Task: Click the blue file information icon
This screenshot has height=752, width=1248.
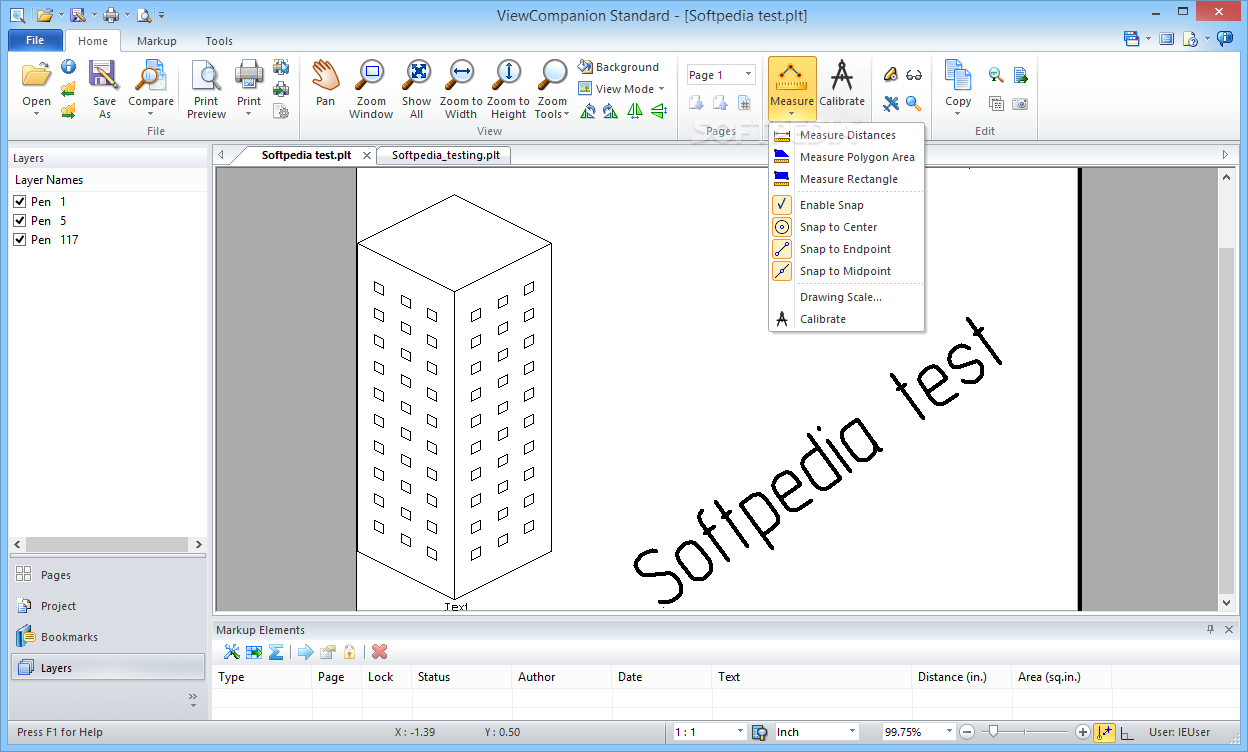Action: [x=68, y=67]
